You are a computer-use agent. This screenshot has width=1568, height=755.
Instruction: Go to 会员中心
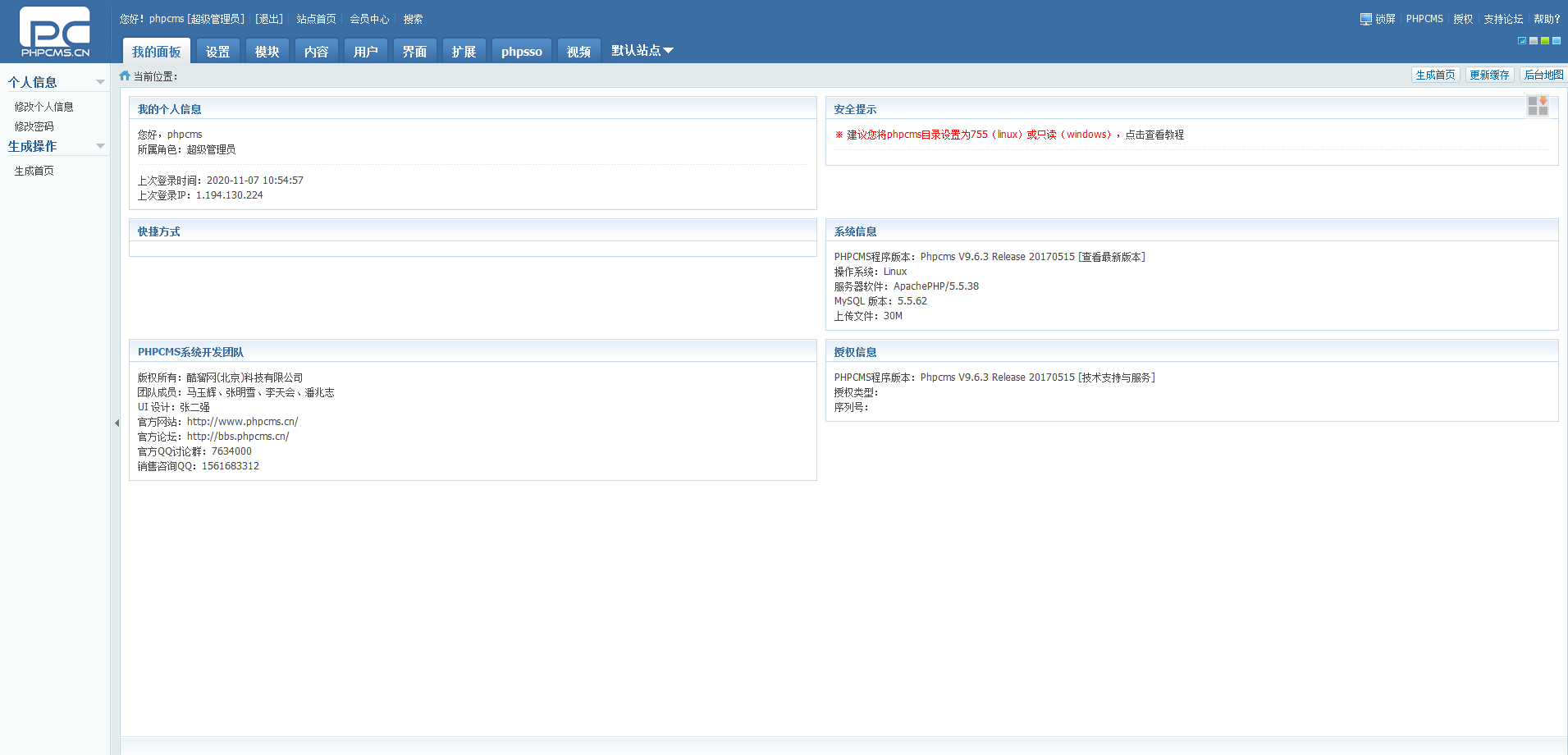(x=369, y=19)
